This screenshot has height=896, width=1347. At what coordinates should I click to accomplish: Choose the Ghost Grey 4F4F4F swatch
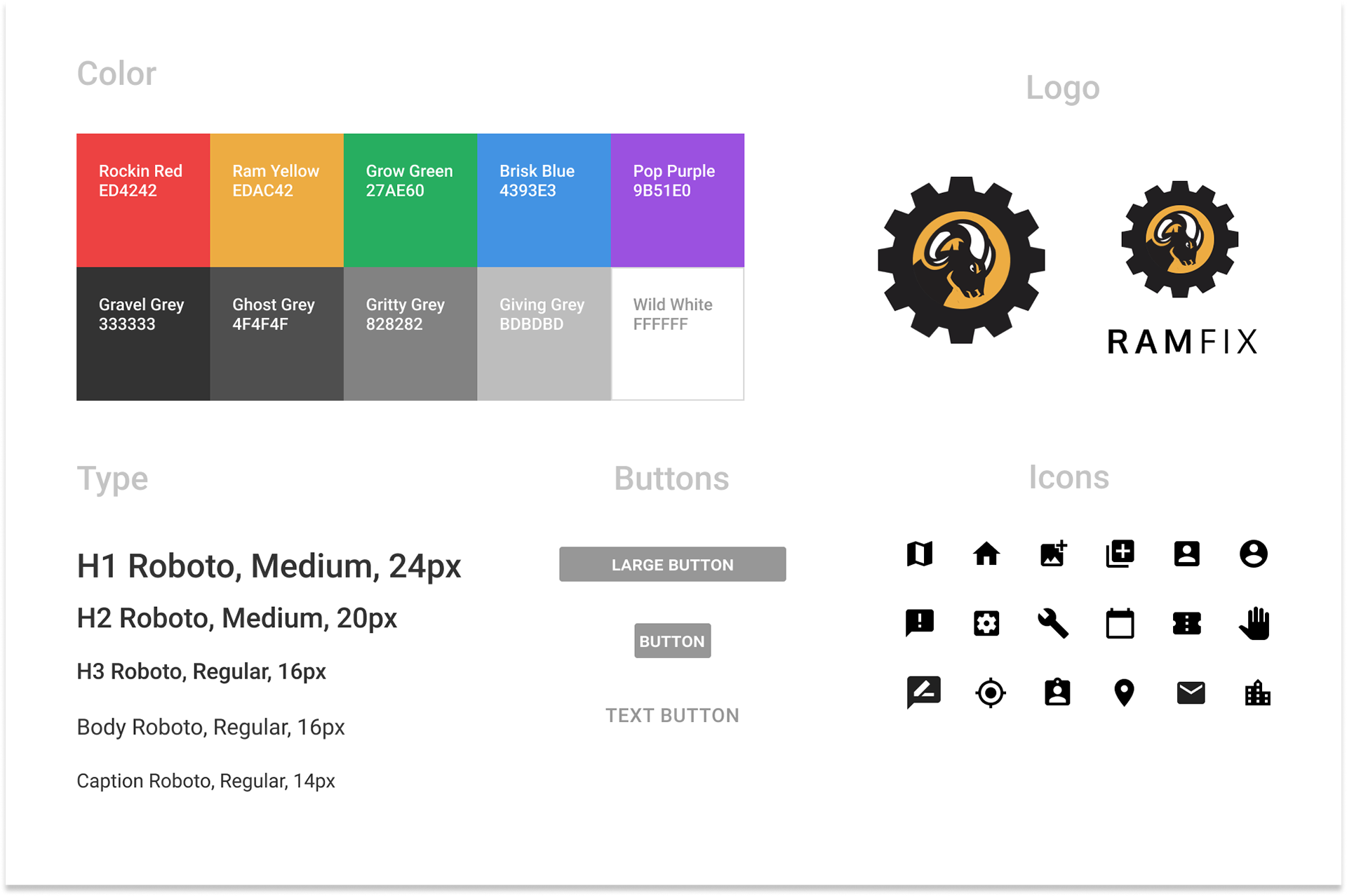click(276, 334)
